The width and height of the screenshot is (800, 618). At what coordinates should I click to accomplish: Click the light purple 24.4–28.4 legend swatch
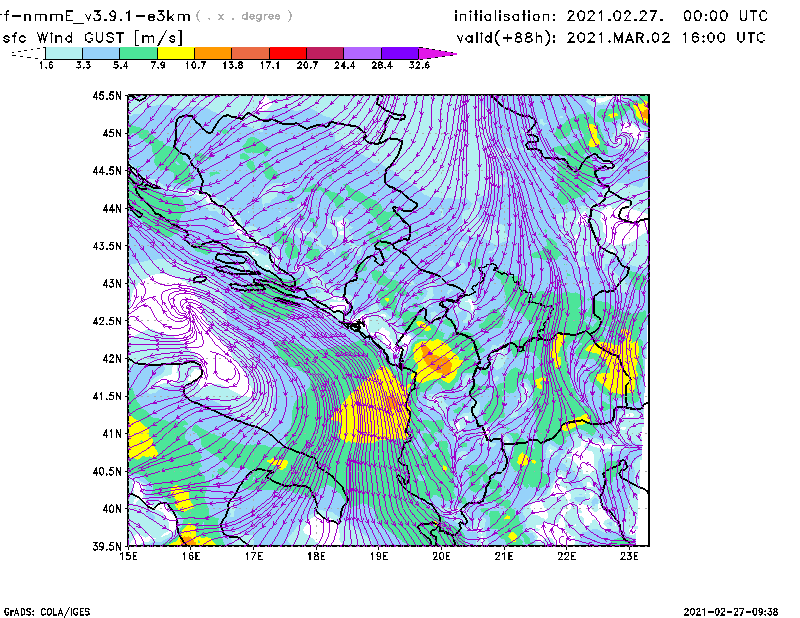pyautogui.click(x=362, y=53)
